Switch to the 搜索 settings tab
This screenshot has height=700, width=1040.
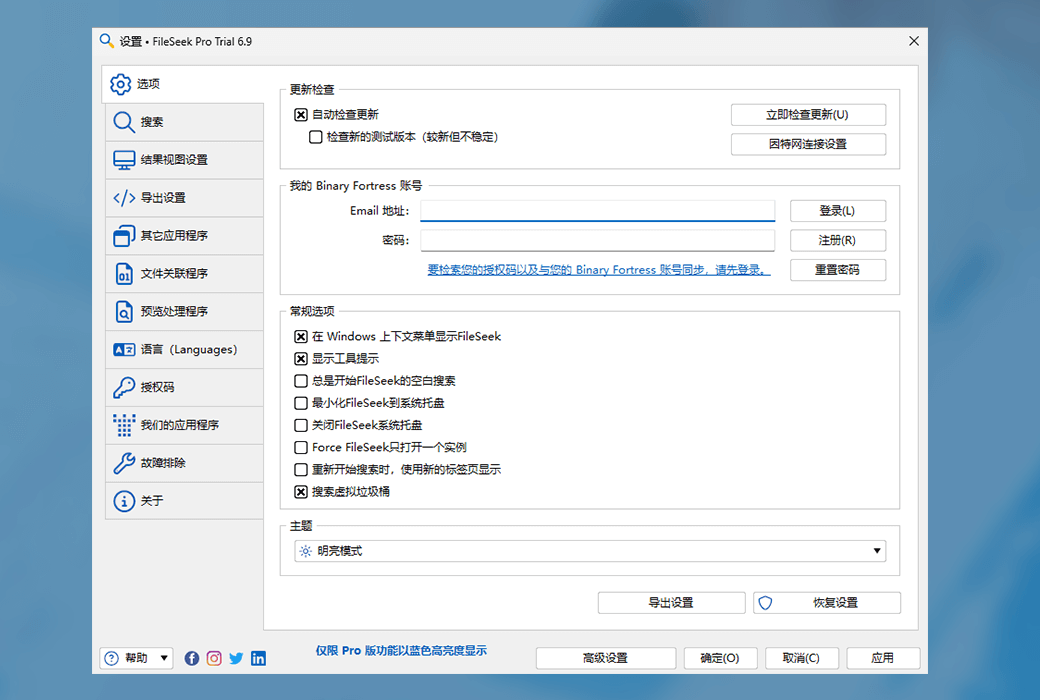point(184,122)
